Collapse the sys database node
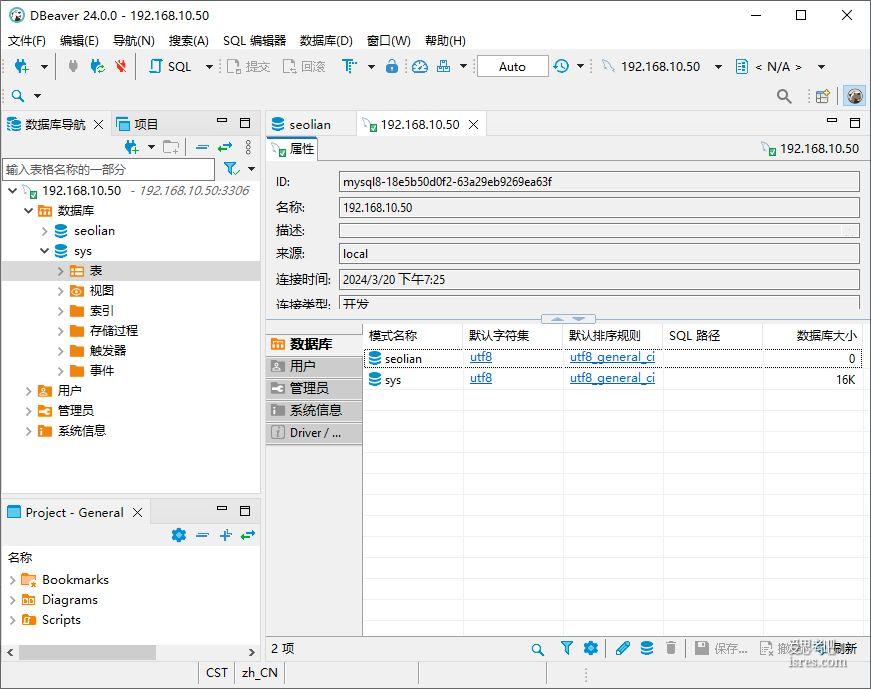 tap(45, 251)
